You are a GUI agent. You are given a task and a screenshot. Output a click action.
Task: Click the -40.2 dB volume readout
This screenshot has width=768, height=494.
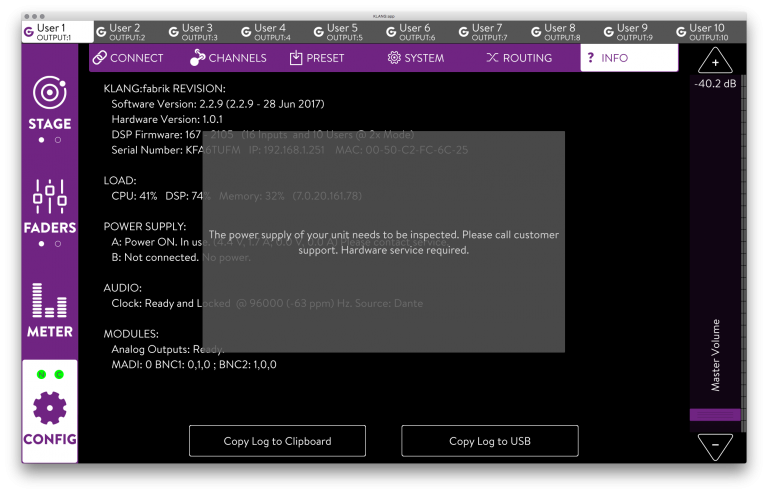715,84
